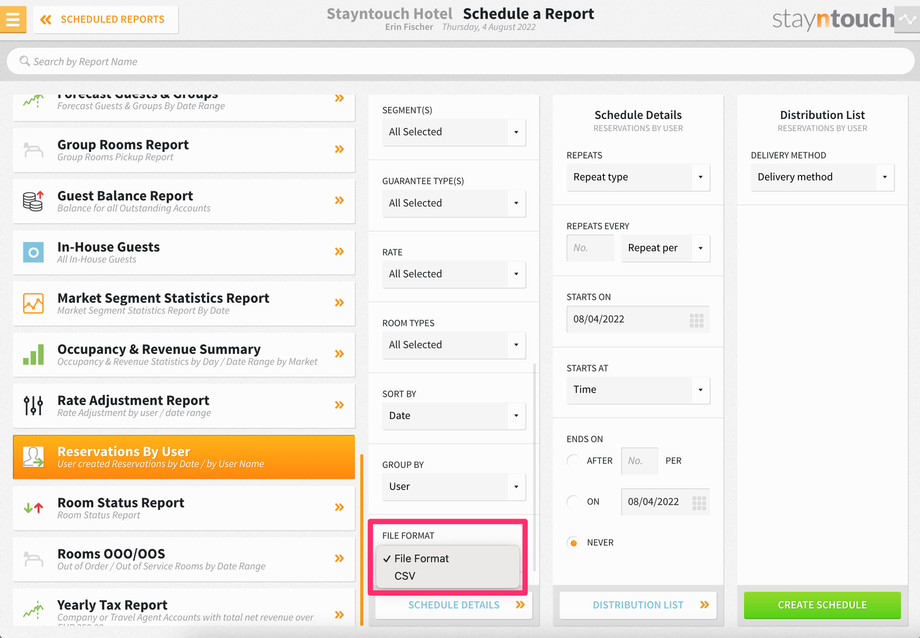
Task: Click the Yearly Tax Report chart icon
Action: click(x=33, y=610)
